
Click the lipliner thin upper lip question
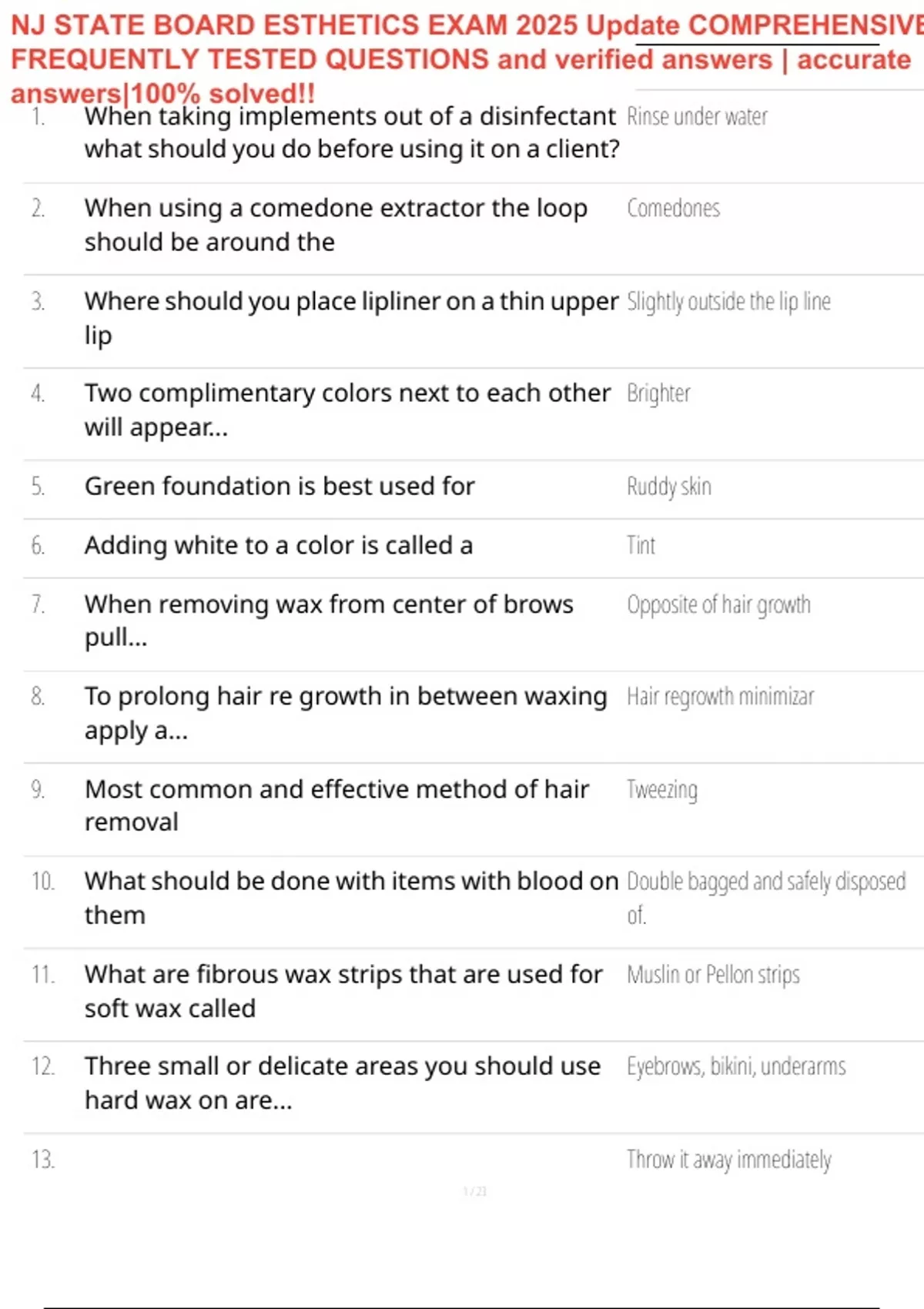[x=351, y=317]
